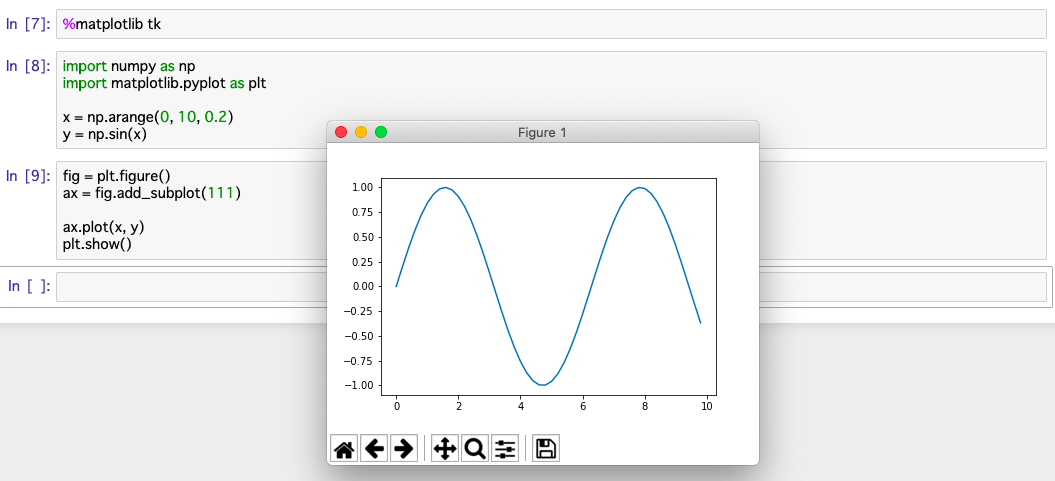Click the line 'y = np.sin(x)'

coord(104,134)
